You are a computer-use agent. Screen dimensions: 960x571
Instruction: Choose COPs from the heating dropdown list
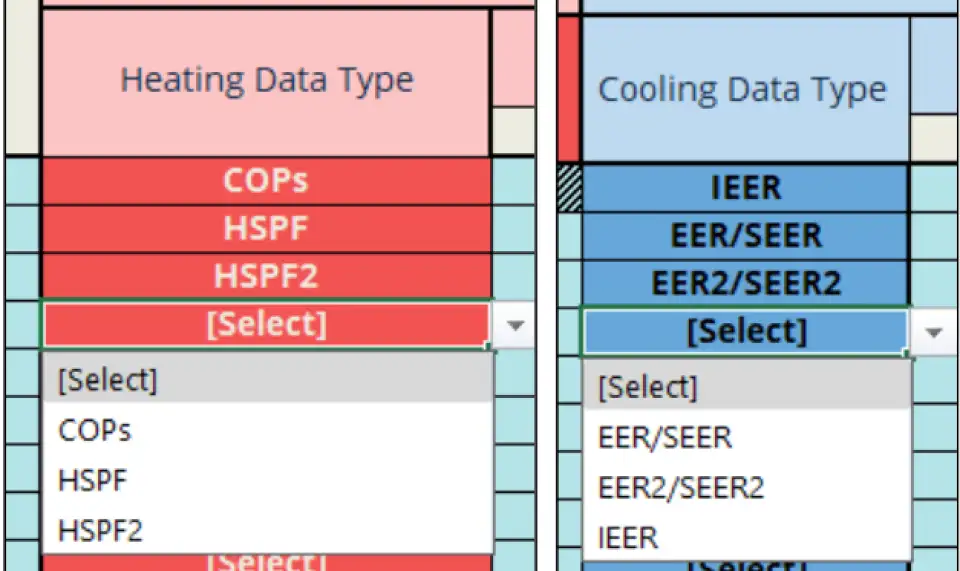point(95,430)
